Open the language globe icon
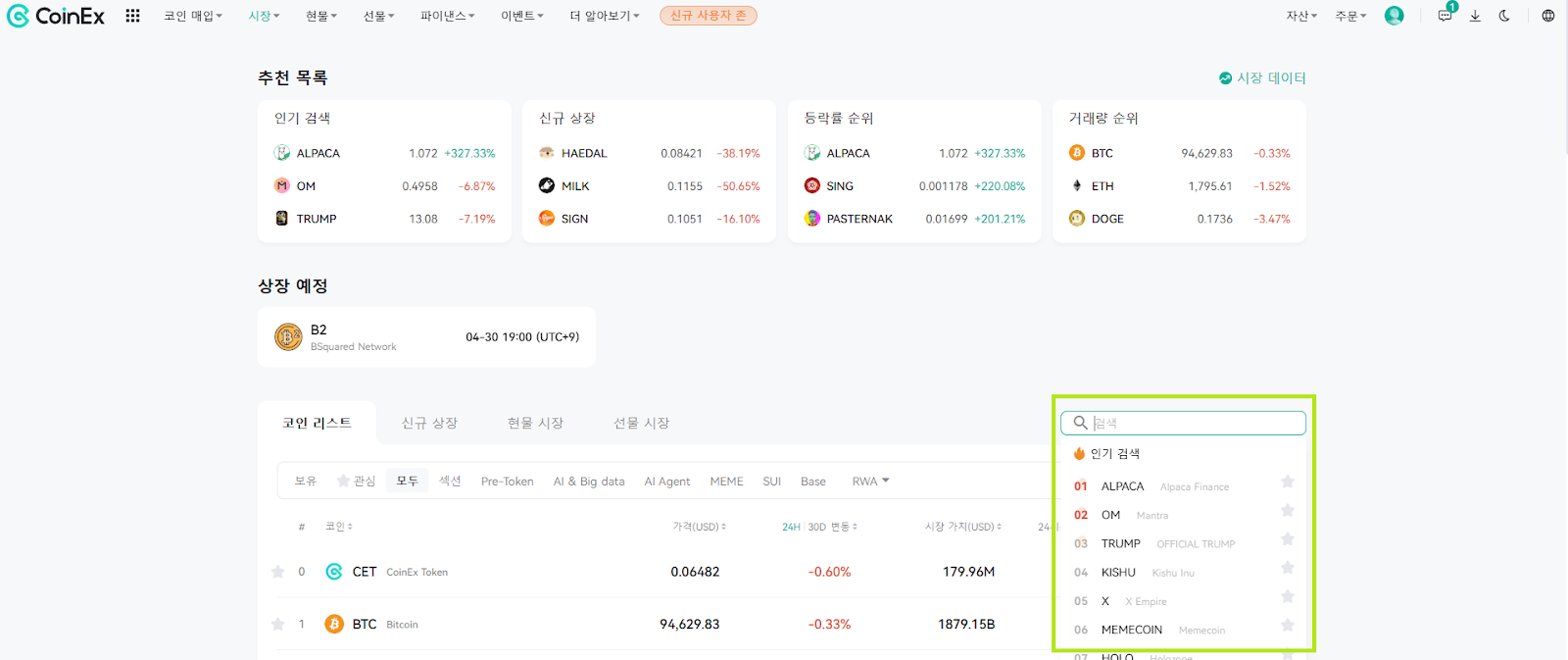 (1548, 16)
